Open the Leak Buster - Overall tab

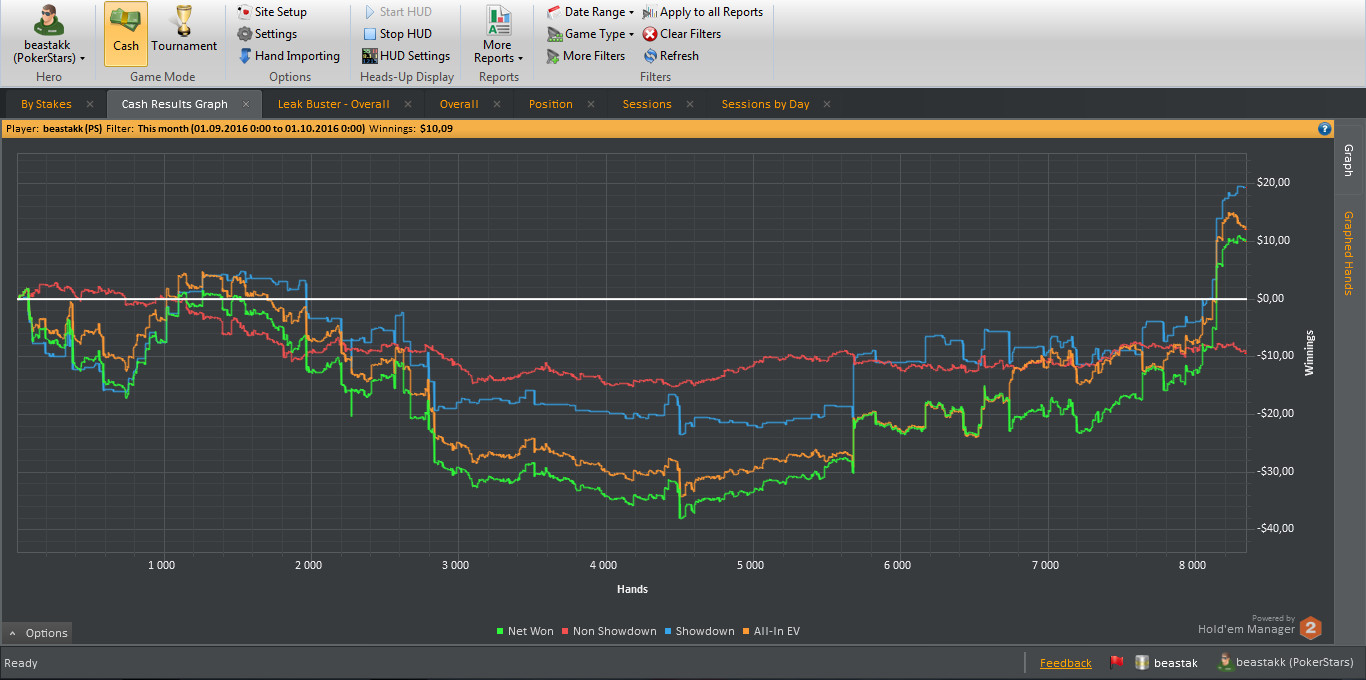333,104
